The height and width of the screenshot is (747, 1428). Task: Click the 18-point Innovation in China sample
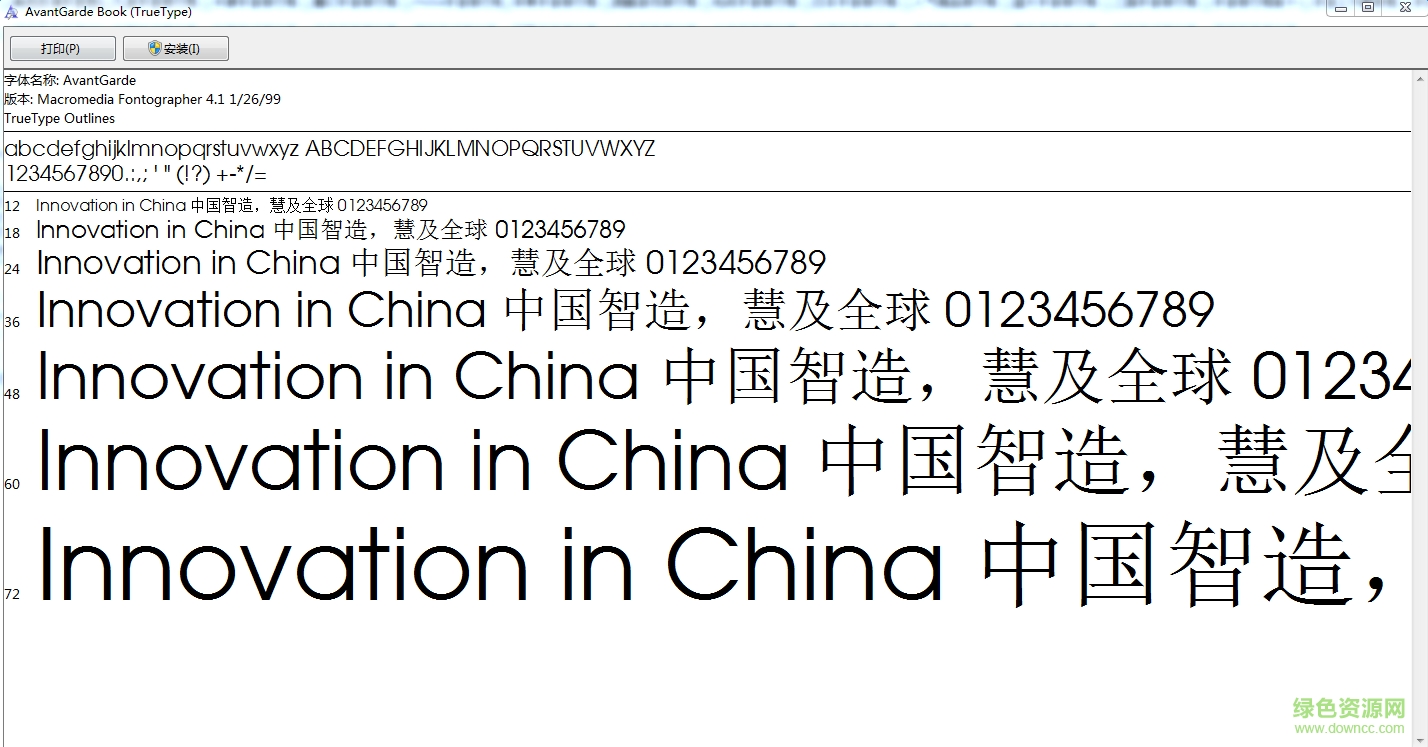[x=330, y=230]
